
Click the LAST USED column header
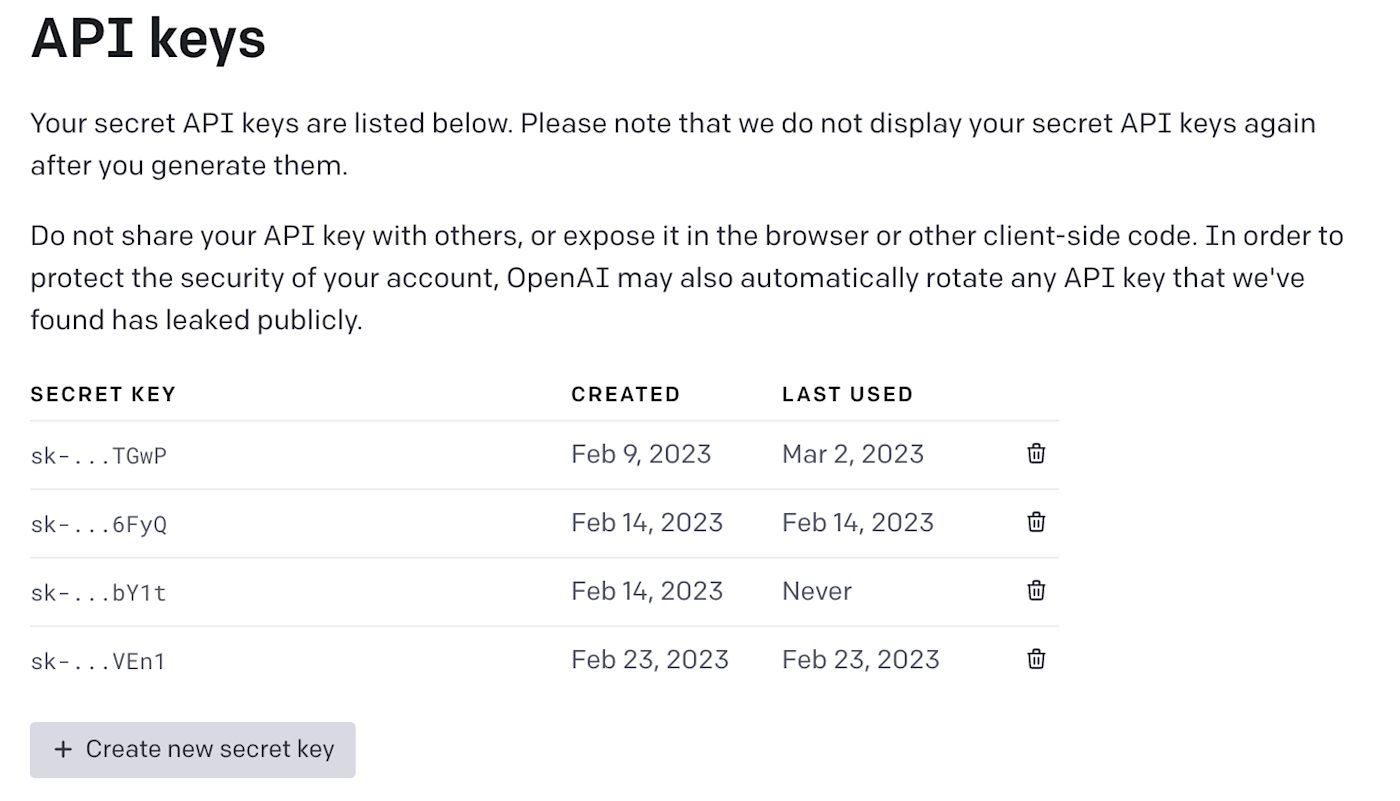(x=847, y=394)
